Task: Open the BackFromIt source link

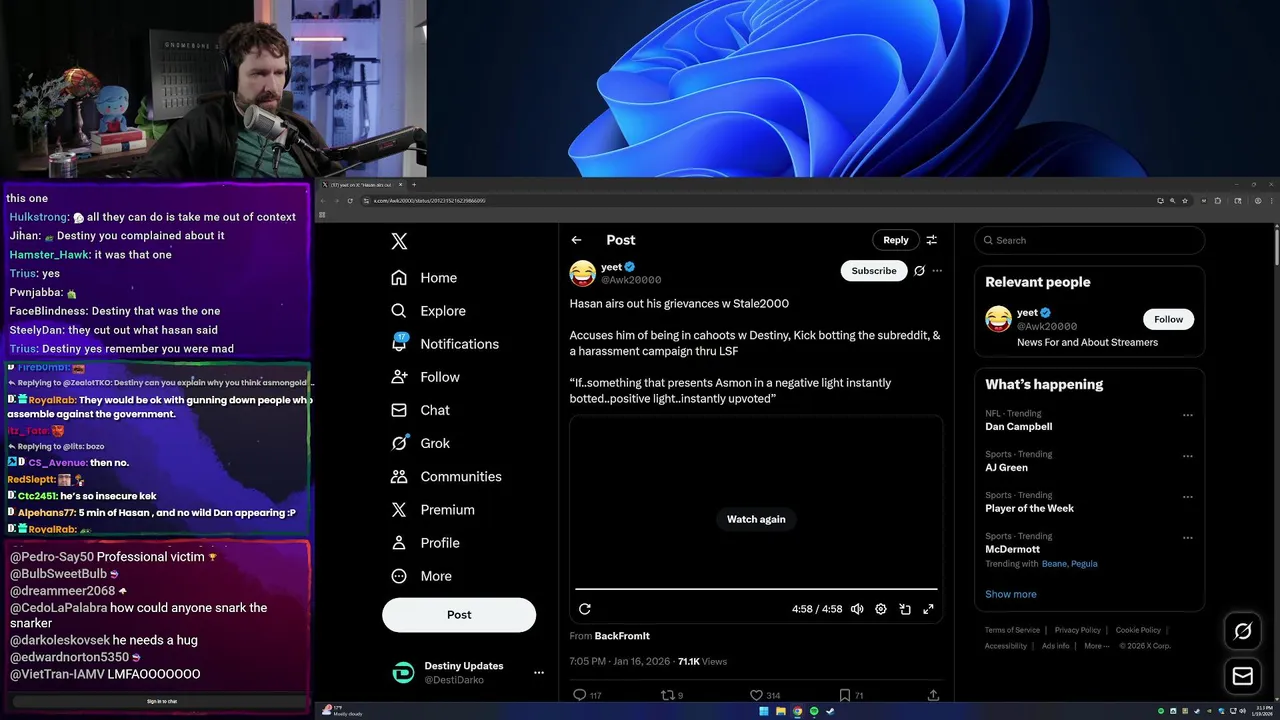Action: [x=622, y=636]
